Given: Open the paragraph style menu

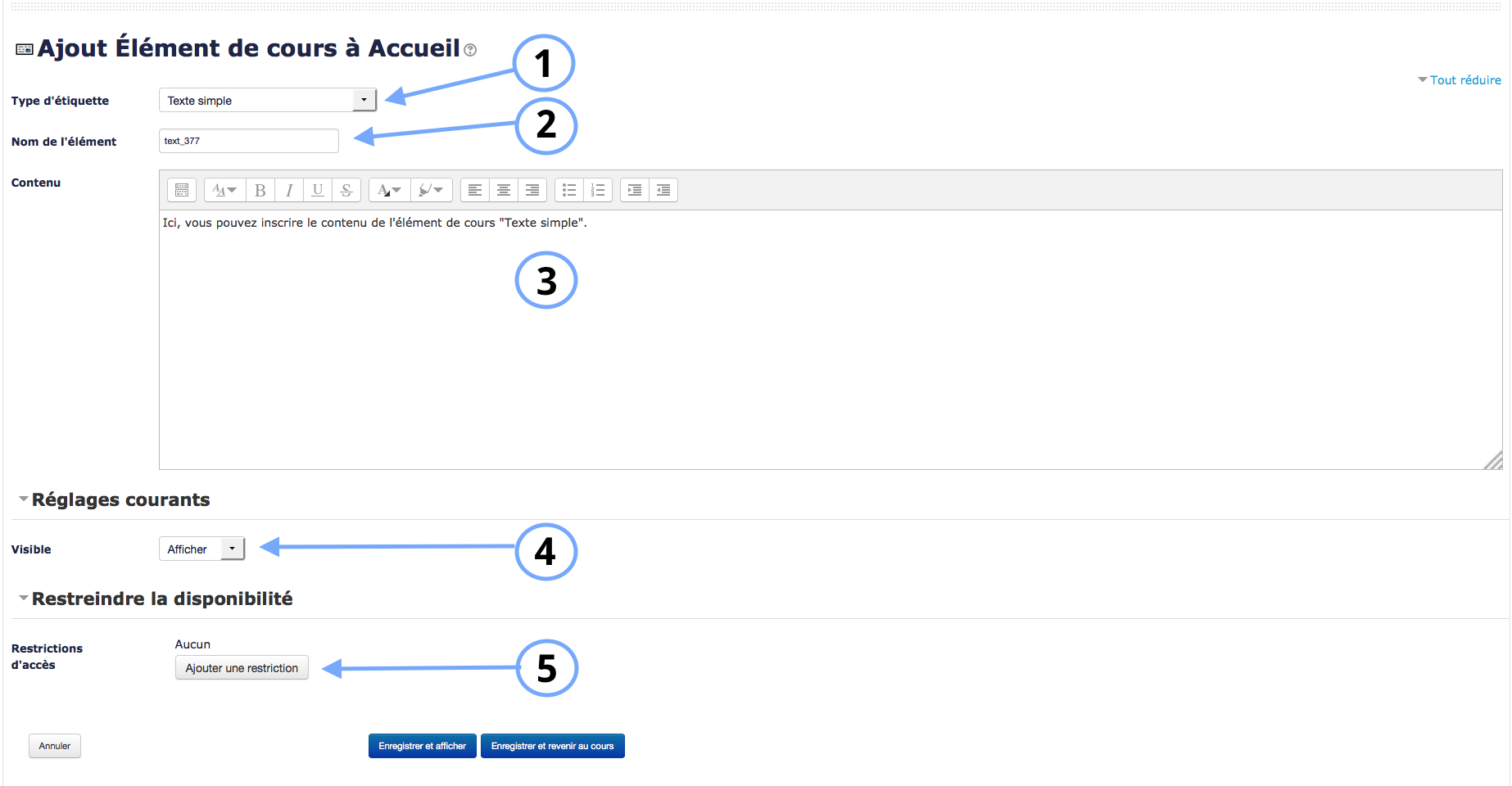Looking at the screenshot, I should coord(224,191).
